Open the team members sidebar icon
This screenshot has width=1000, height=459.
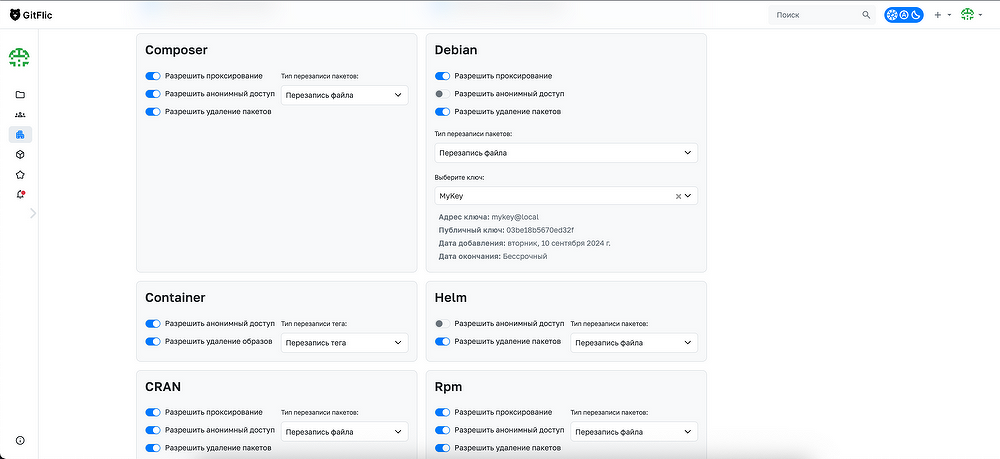20,115
